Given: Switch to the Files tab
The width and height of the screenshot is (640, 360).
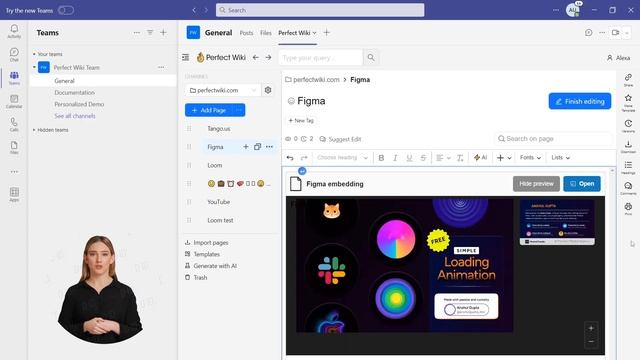Looking at the screenshot, I should 266,33.
